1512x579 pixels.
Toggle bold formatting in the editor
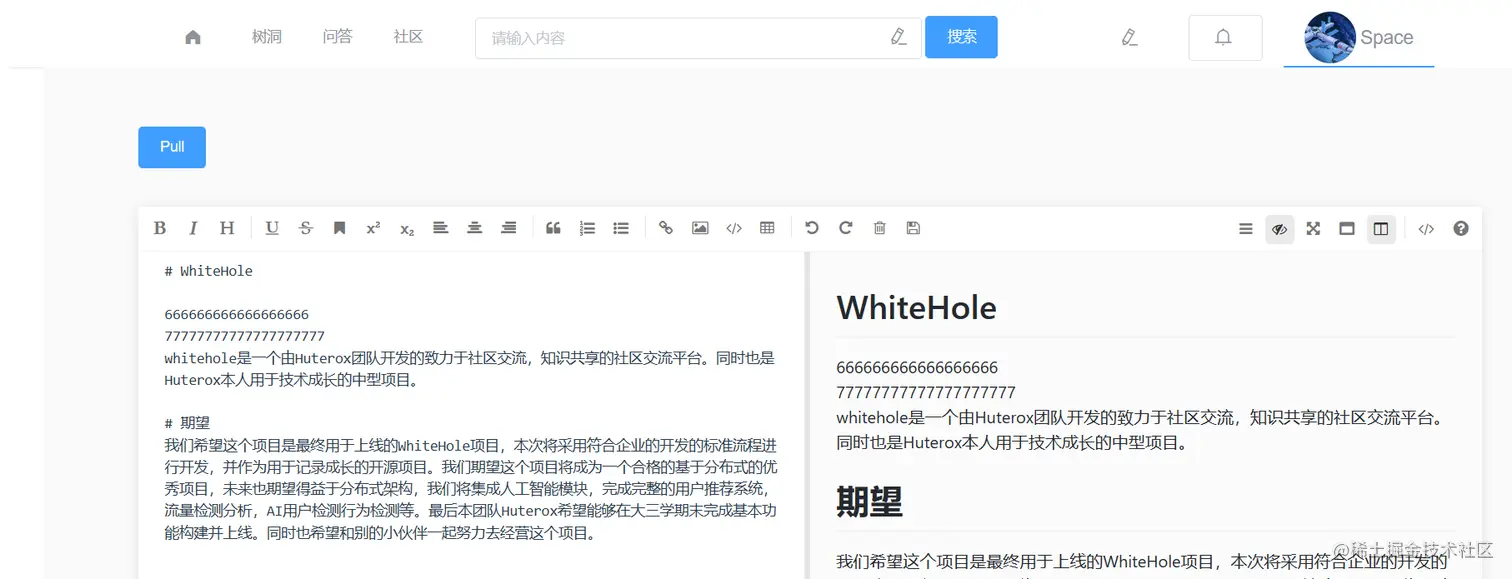(160, 228)
